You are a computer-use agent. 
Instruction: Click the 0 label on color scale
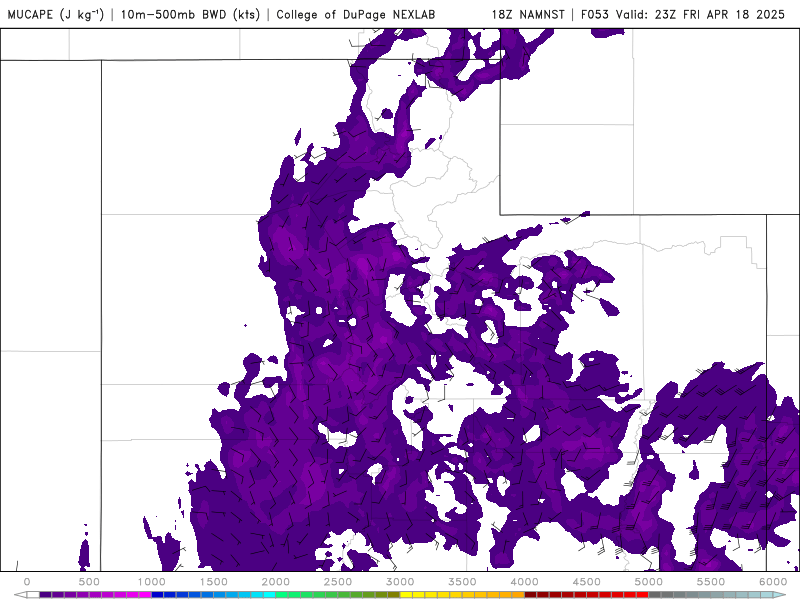coord(27,582)
